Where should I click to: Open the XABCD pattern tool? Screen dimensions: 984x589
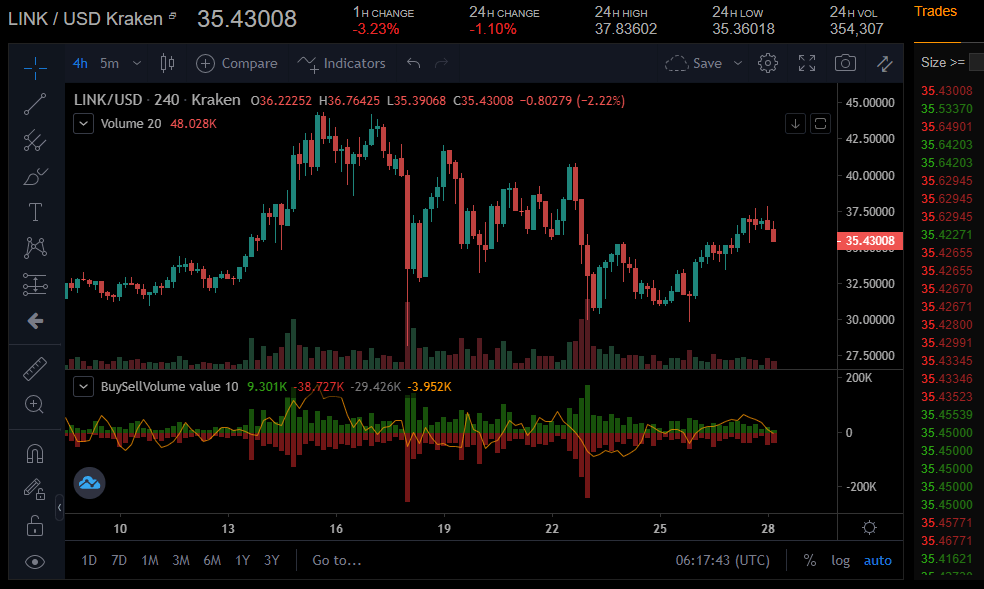[35, 248]
